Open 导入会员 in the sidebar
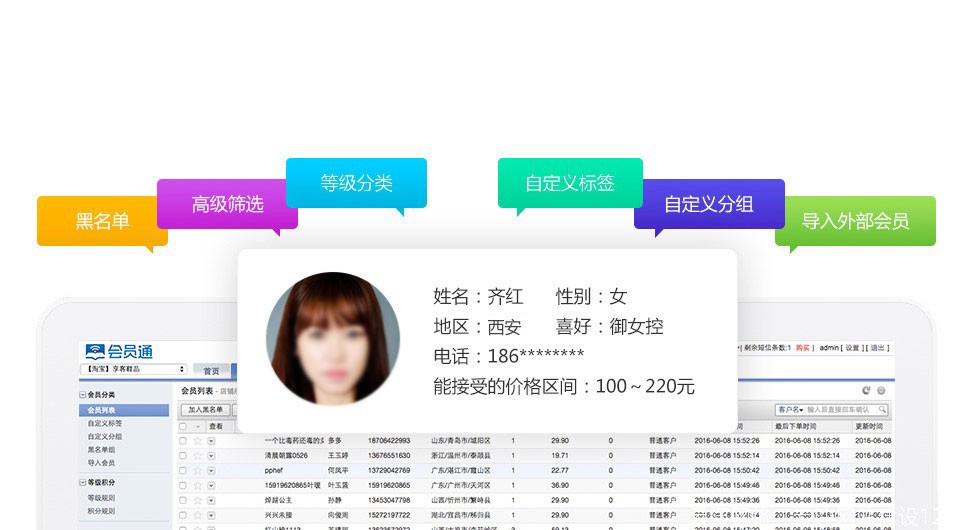The width and height of the screenshot is (967, 530). click(x=101, y=463)
